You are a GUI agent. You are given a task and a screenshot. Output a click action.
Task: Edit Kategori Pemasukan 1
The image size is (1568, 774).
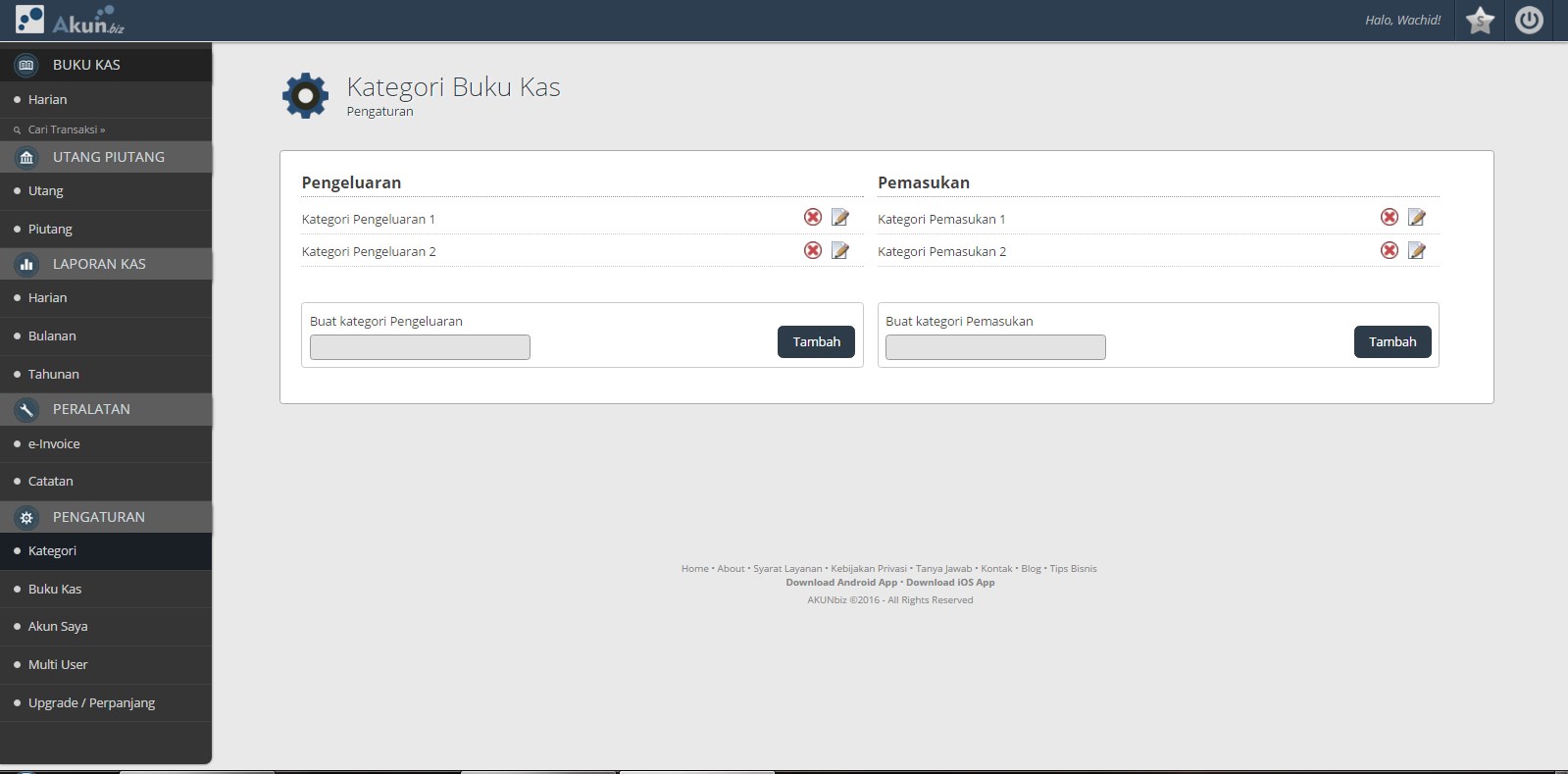click(x=1417, y=218)
